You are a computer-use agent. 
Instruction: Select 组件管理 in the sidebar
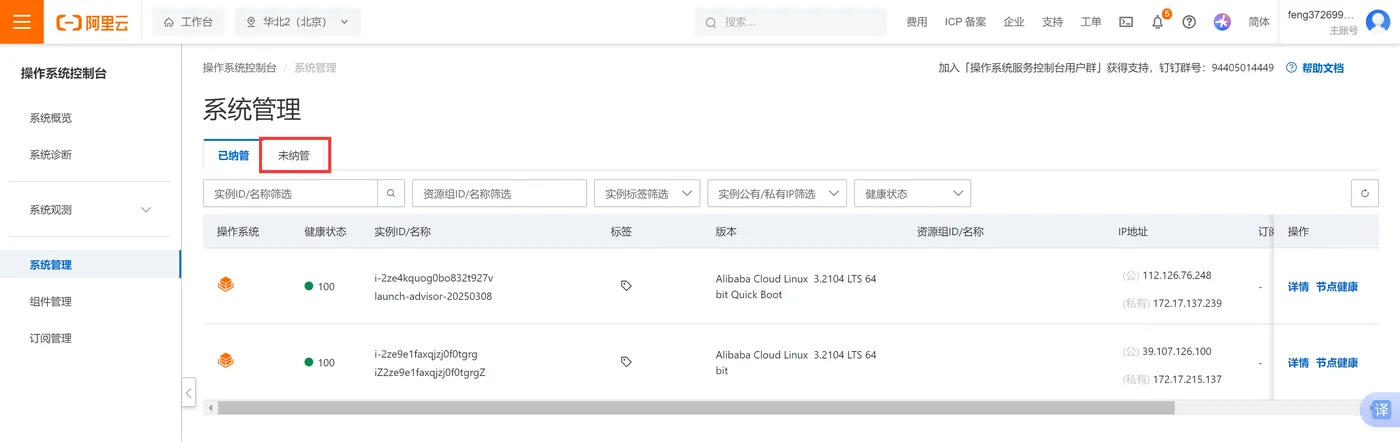[51, 301]
